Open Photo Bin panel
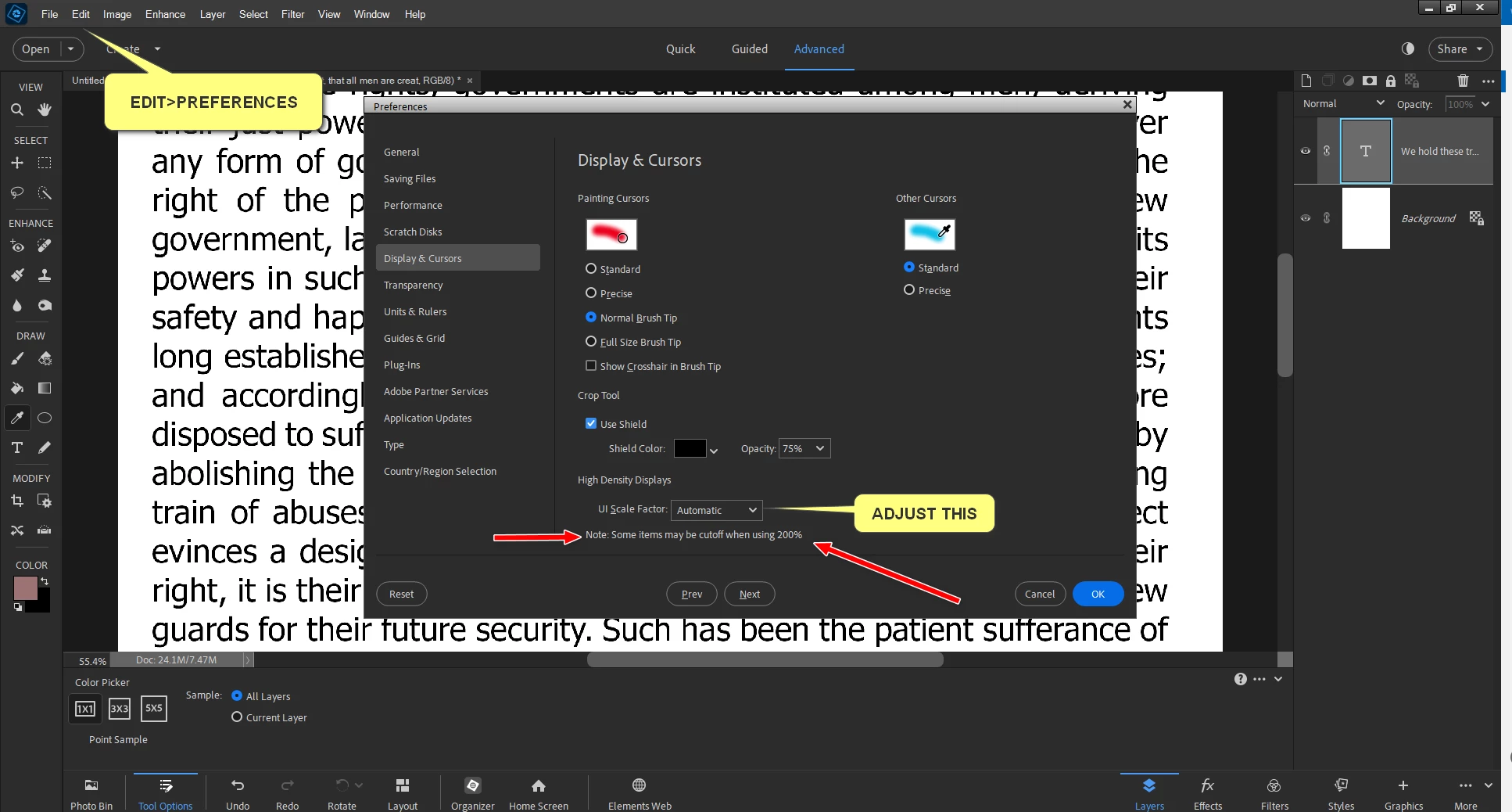This screenshot has height=812, width=1512. [91, 793]
